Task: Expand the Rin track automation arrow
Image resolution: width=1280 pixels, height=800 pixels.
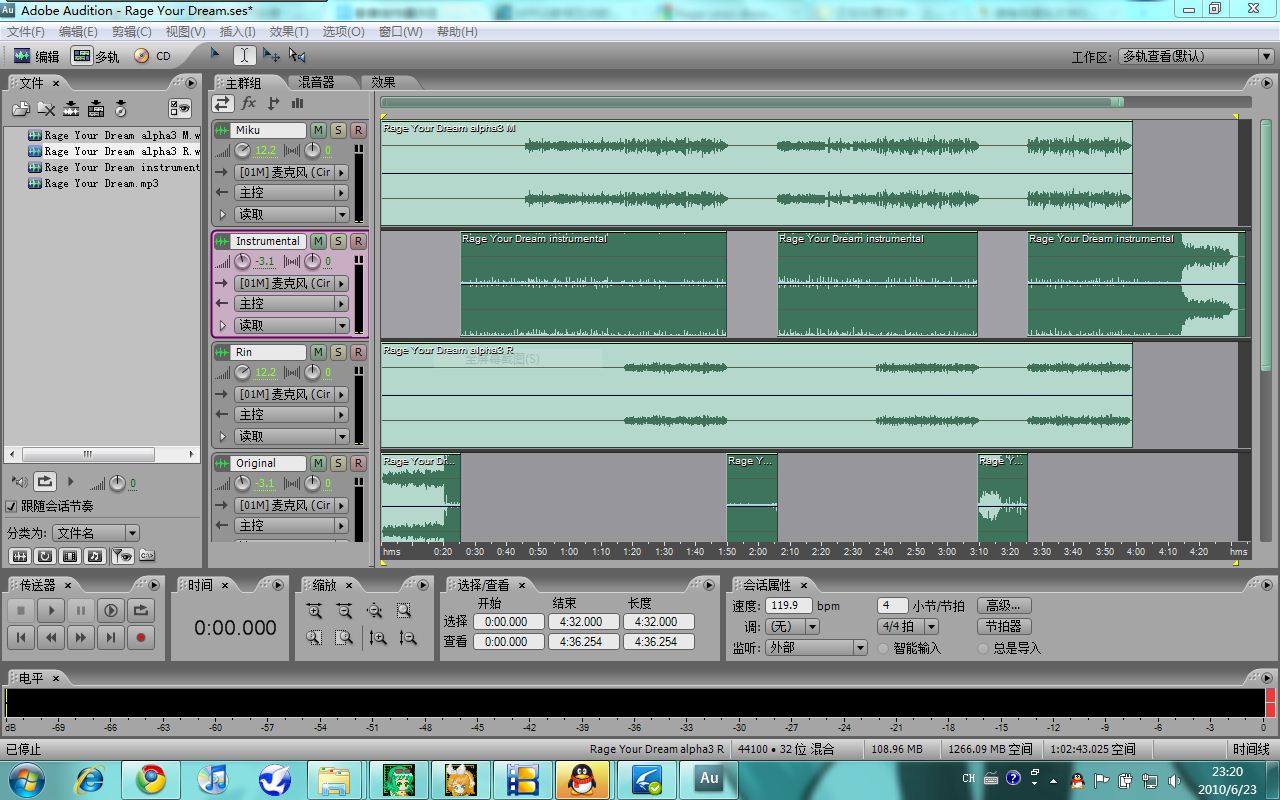Action: pyautogui.click(x=222, y=436)
